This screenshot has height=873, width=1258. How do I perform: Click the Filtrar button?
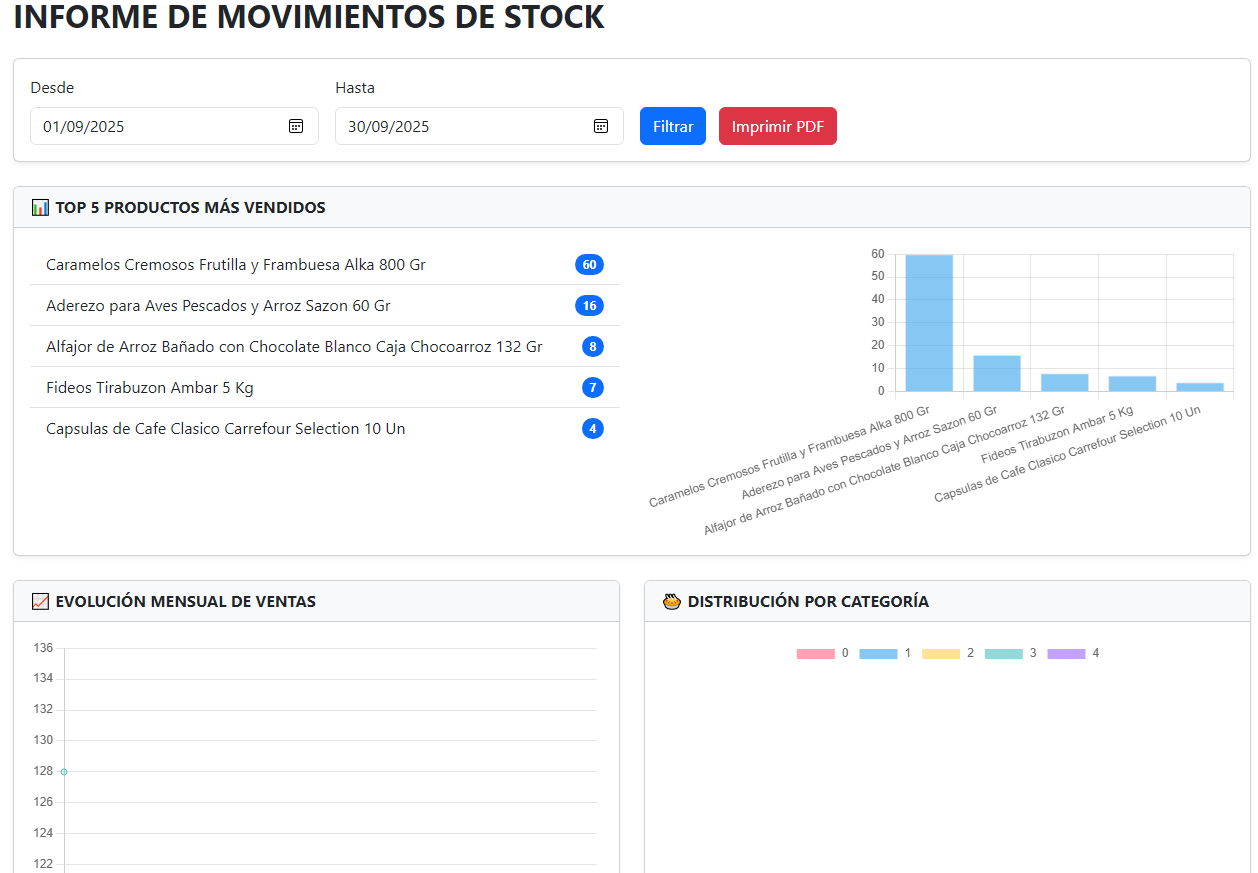coord(673,126)
